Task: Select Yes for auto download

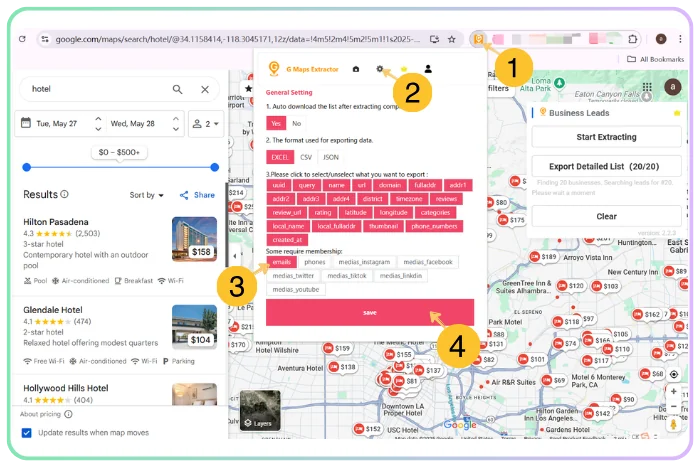Action: pos(276,124)
